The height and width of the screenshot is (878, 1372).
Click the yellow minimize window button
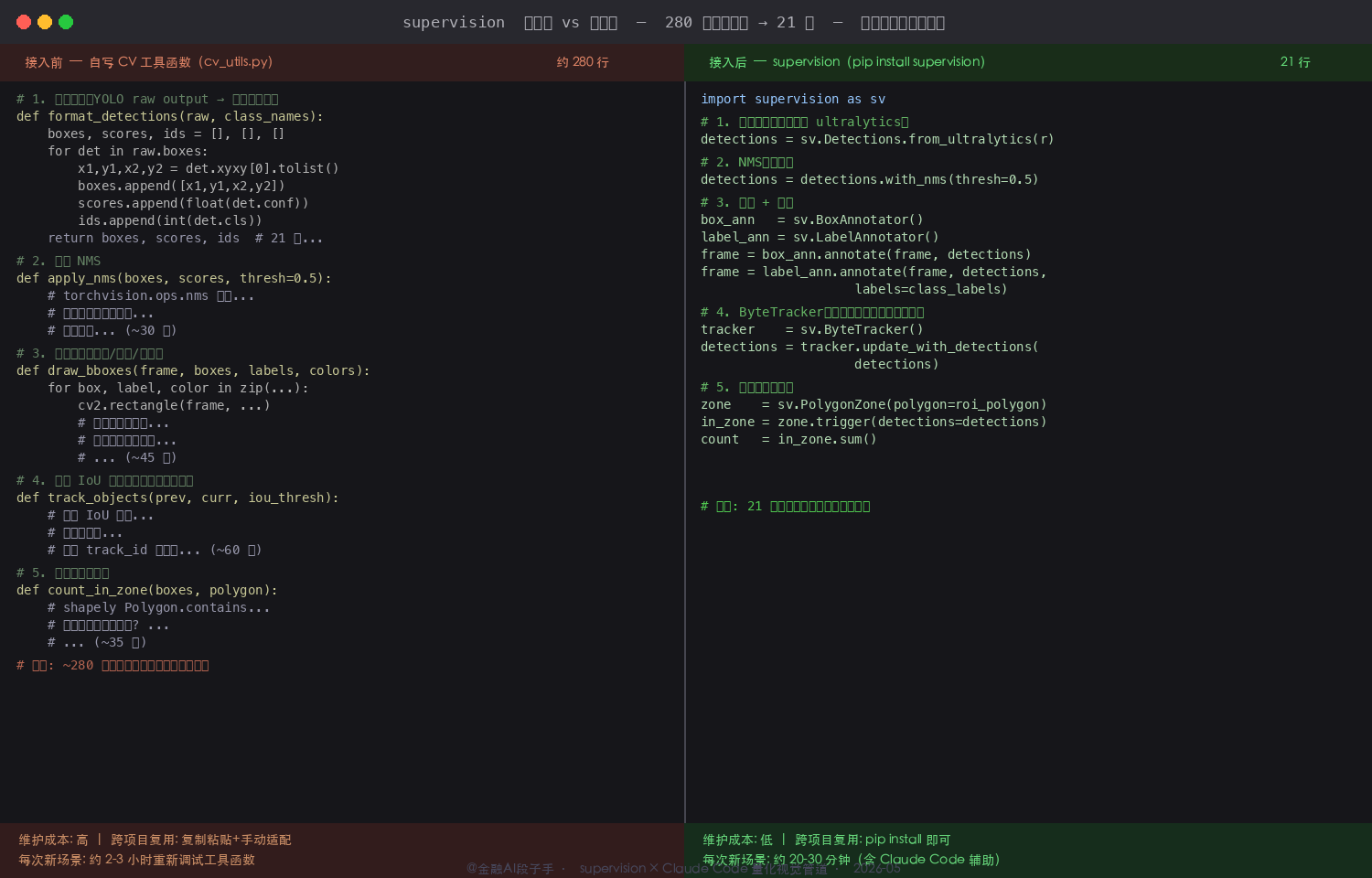pos(45,22)
